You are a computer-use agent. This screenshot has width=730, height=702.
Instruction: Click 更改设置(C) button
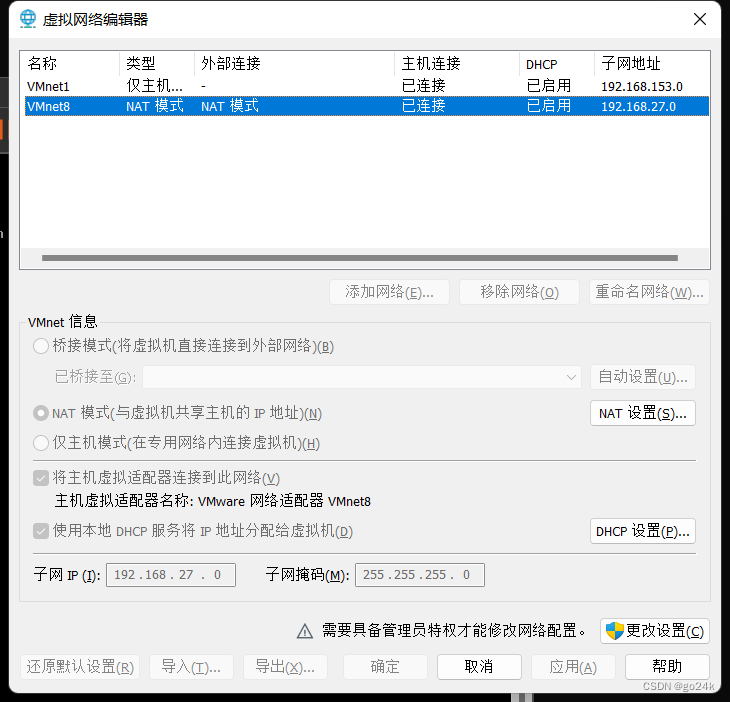coord(655,631)
